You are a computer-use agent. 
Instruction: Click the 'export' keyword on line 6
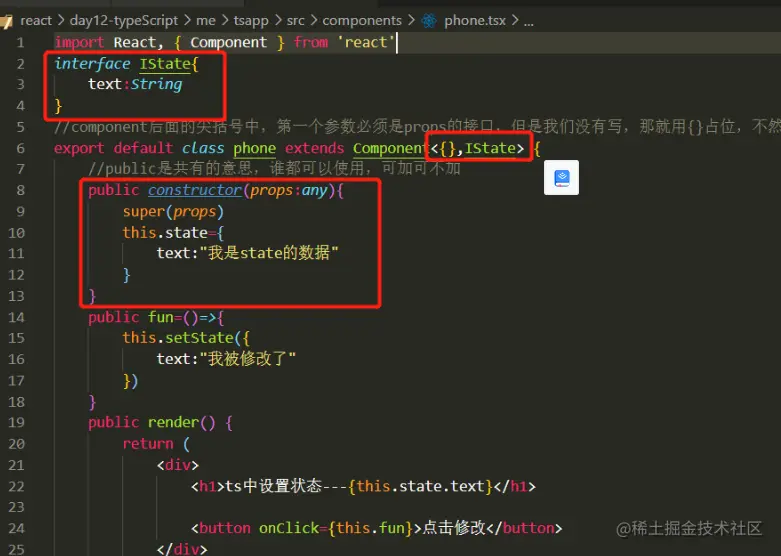click(x=79, y=148)
